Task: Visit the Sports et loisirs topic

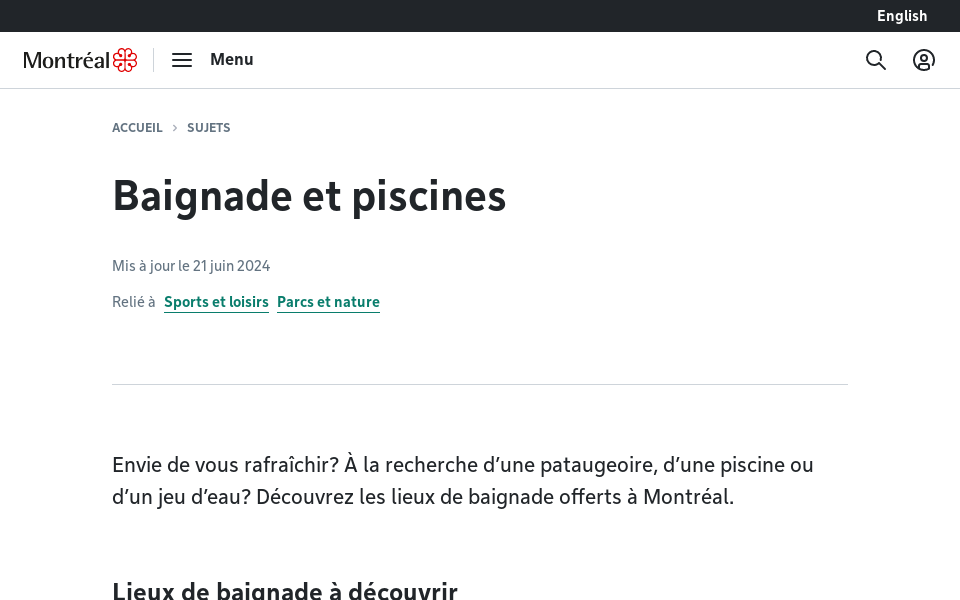Action: click(216, 302)
